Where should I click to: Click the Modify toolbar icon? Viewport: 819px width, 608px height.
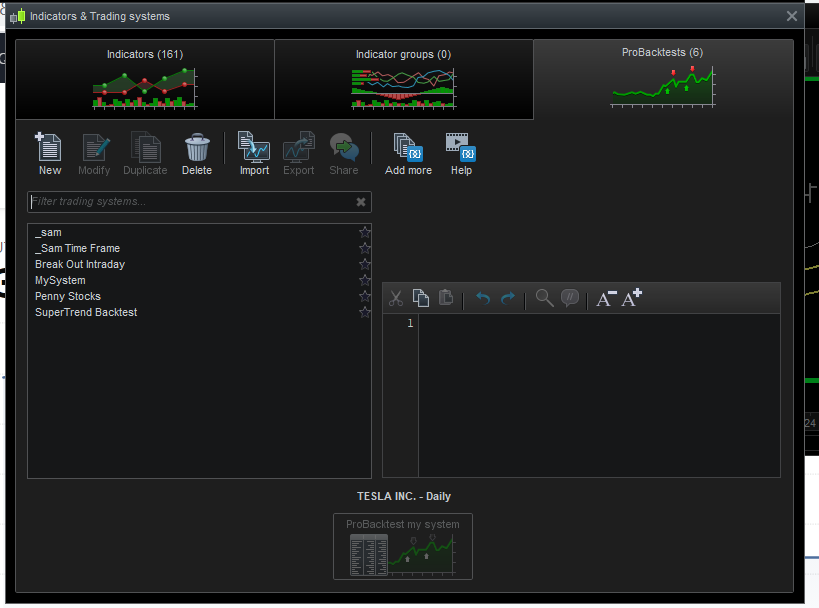95,154
